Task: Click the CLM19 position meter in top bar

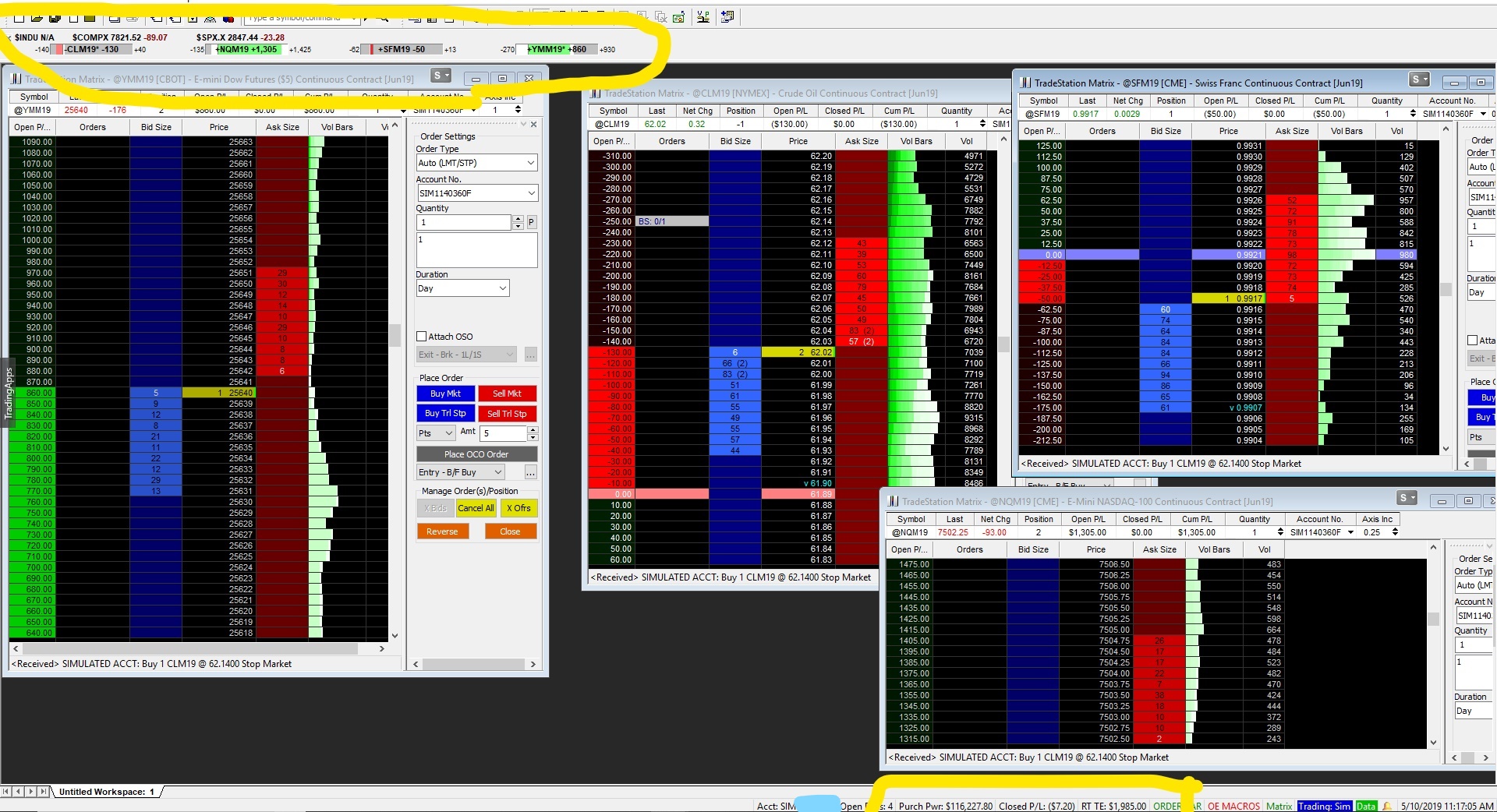Action: tap(91, 49)
